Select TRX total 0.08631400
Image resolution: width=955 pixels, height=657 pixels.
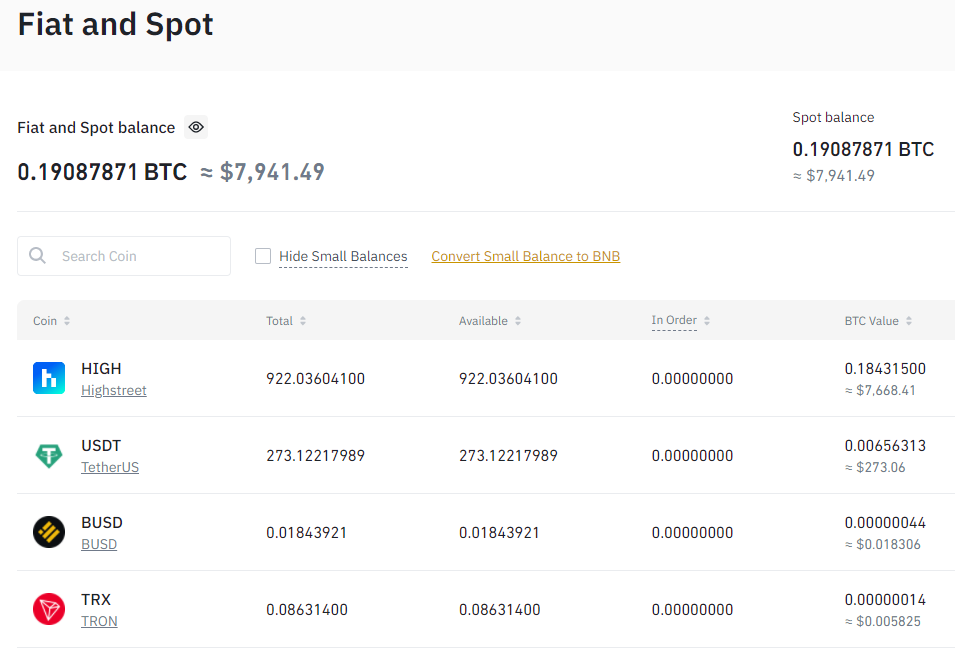pos(307,610)
